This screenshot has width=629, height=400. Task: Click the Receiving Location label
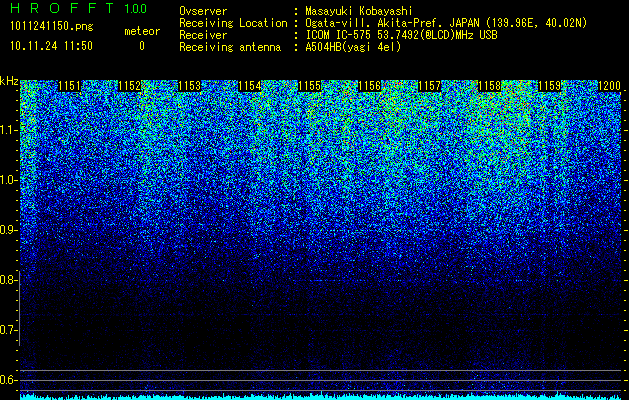pos(233,23)
